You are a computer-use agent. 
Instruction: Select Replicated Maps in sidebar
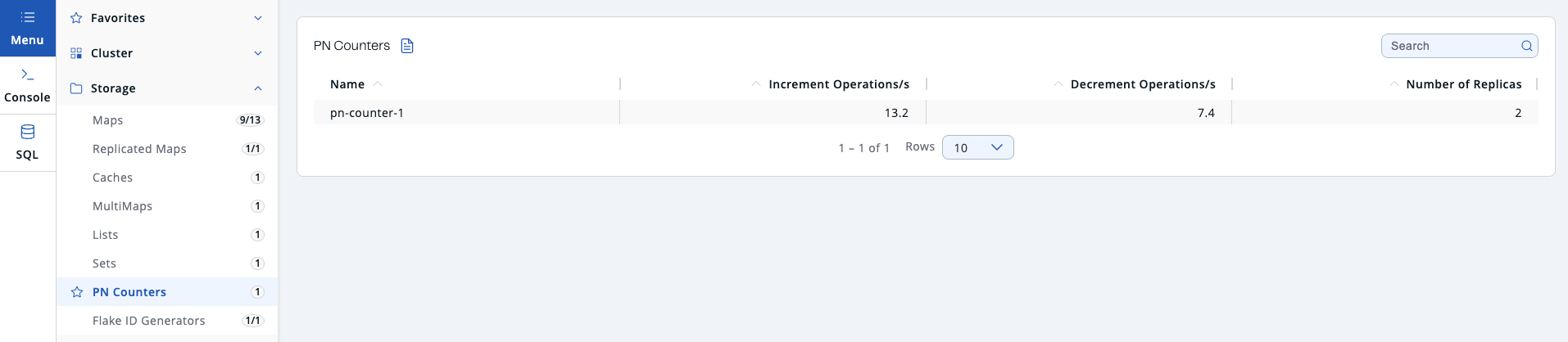(139, 149)
